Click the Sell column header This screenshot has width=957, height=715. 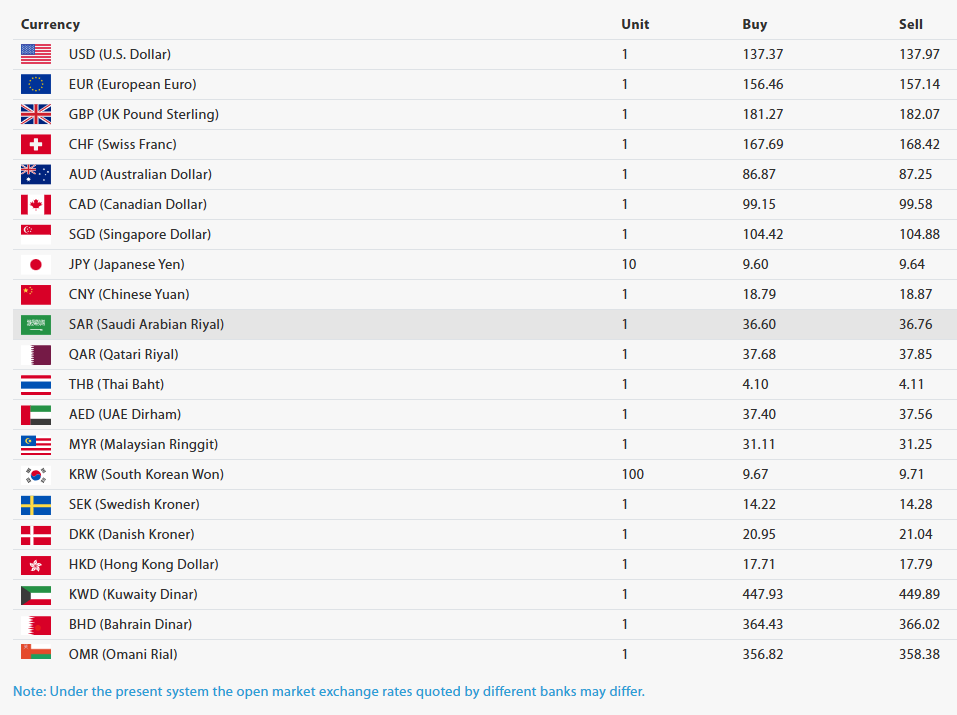click(911, 24)
